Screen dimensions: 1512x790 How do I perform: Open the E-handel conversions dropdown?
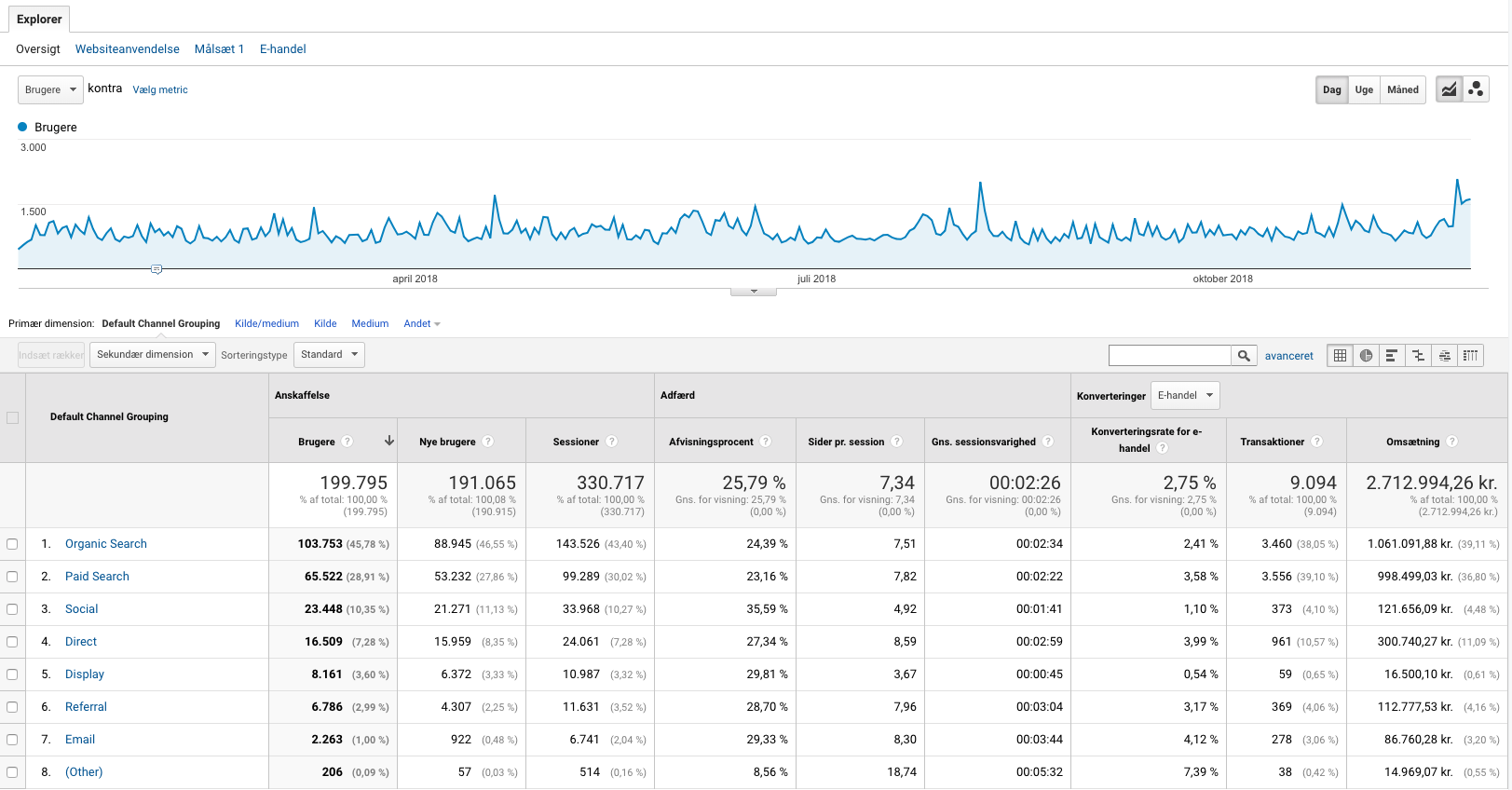pos(1184,396)
